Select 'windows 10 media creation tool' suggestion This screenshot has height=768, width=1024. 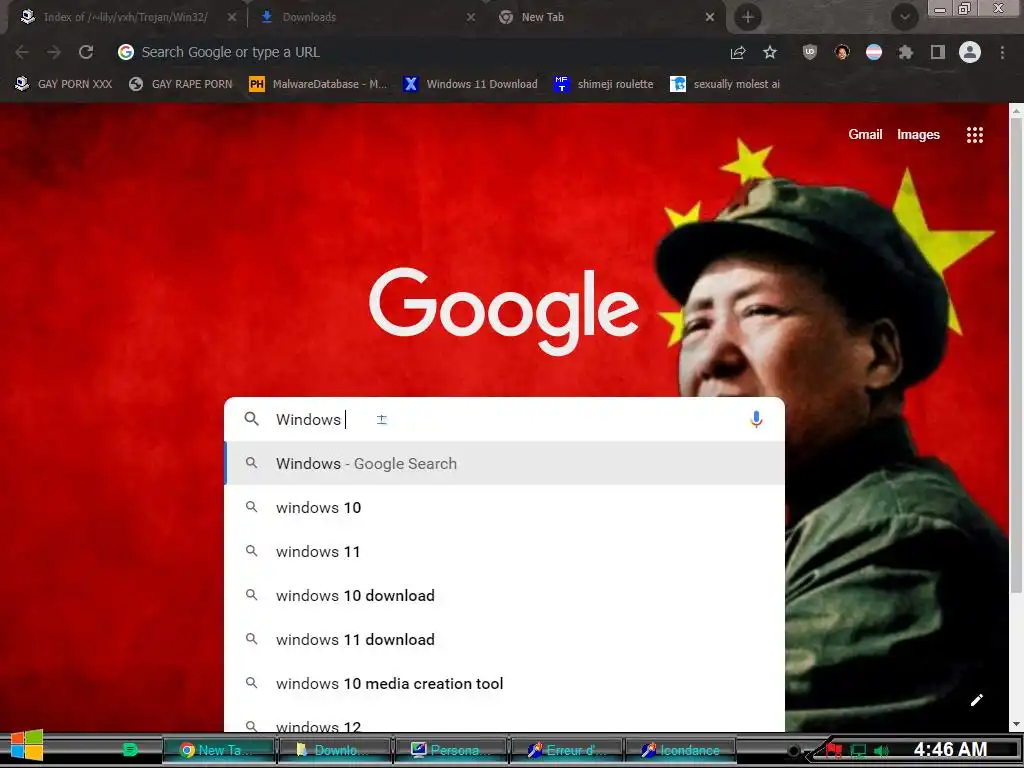pos(504,684)
